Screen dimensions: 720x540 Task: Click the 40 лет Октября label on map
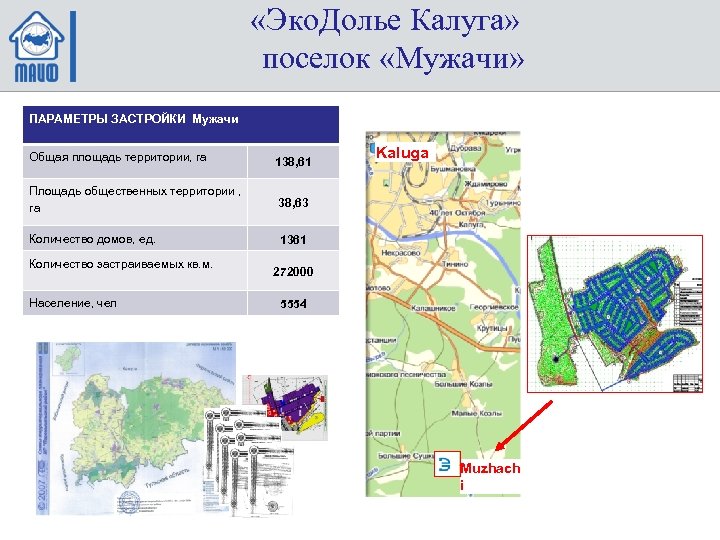point(457,213)
